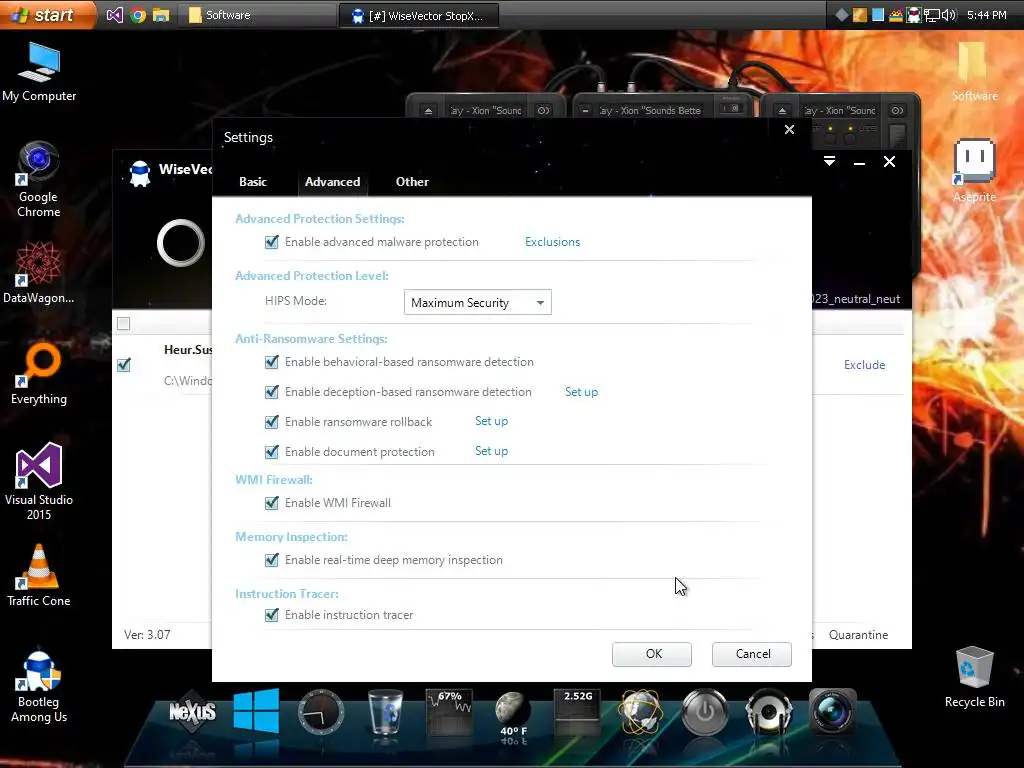
Task: Click Set up for deception-based detection
Action: point(581,392)
